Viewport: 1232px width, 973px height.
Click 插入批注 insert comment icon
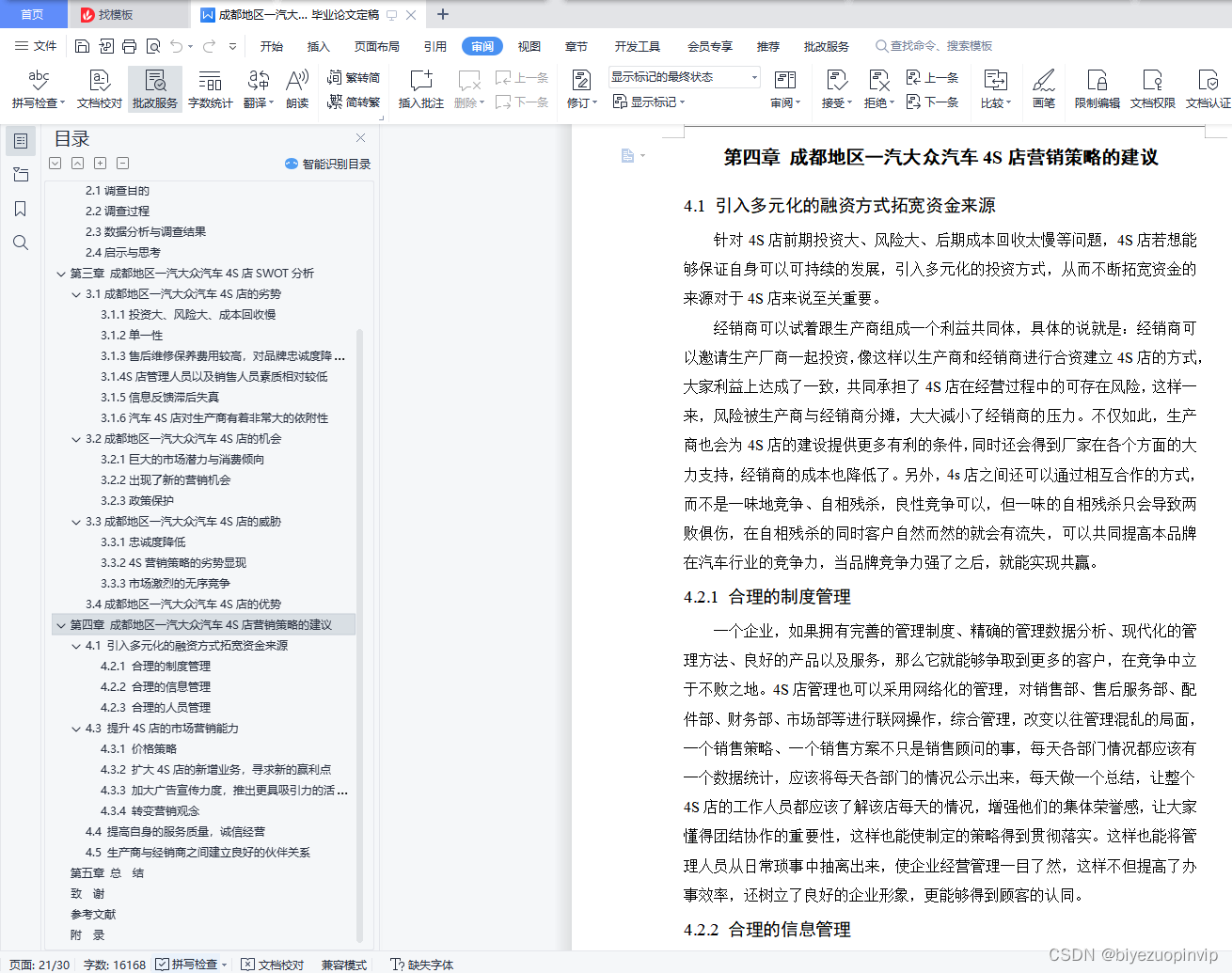[x=420, y=89]
